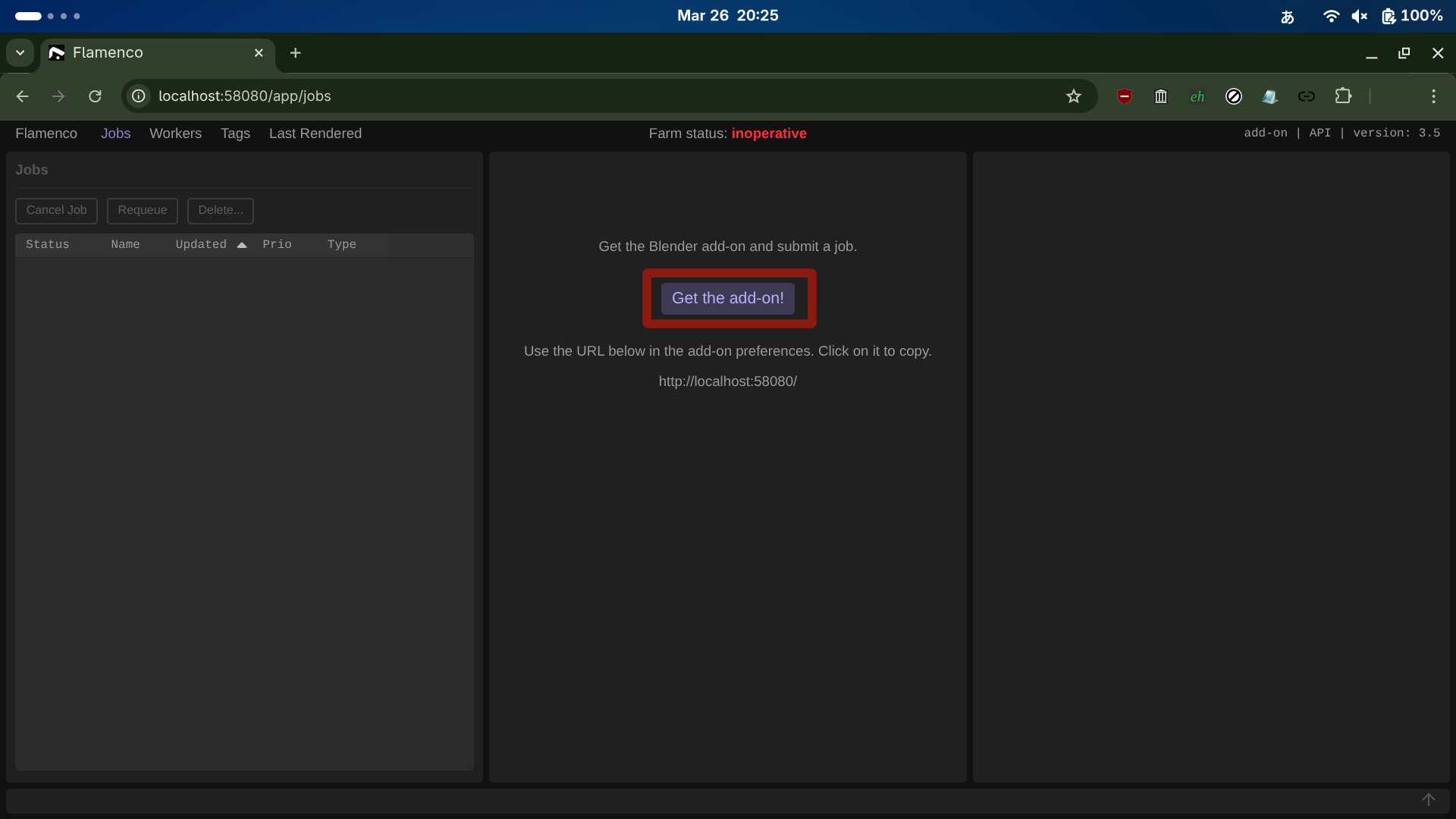This screenshot has width=1456, height=819.
Task: Open the input method indicator
Action: (1288, 16)
